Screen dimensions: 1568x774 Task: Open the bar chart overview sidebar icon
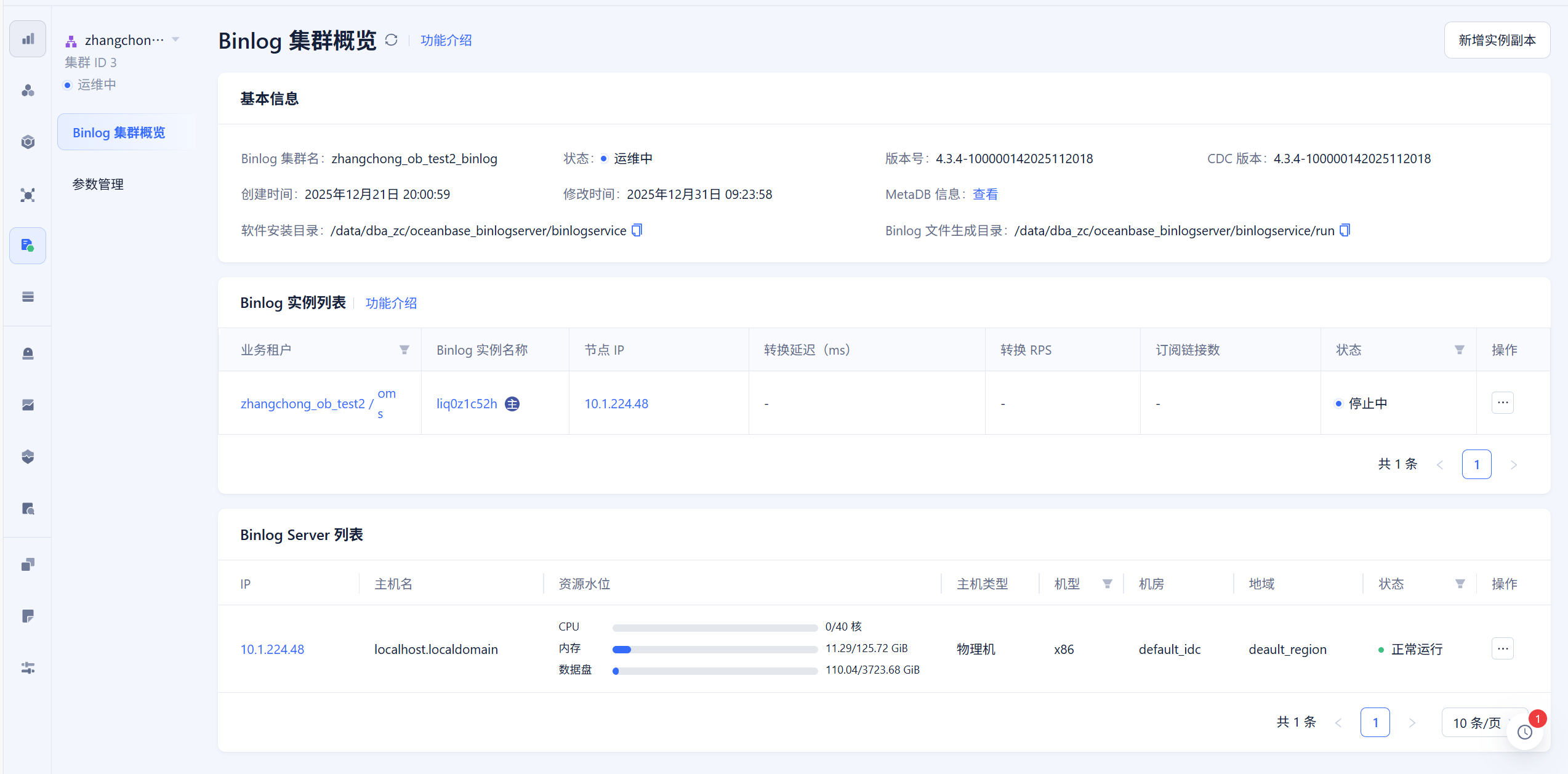pos(28,39)
